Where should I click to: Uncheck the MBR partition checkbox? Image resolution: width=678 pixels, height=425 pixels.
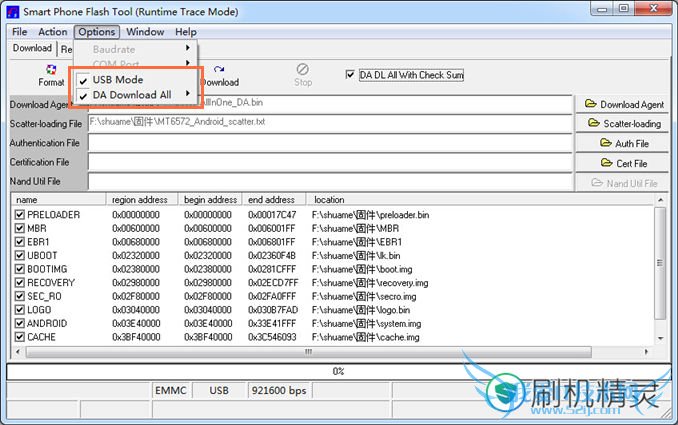pos(19,228)
